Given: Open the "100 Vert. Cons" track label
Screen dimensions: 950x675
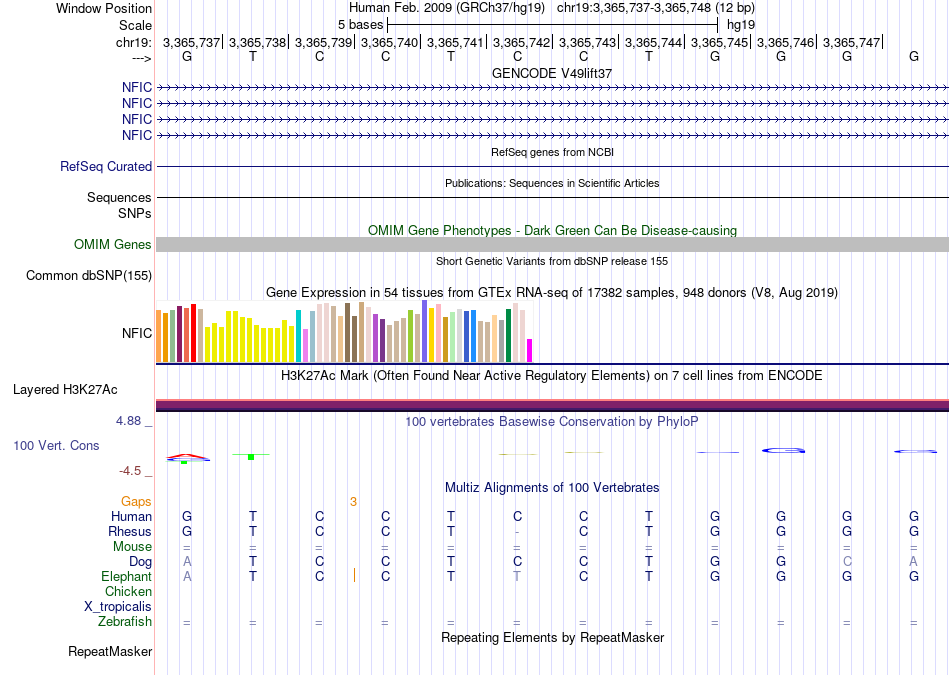Looking at the screenshot, I should tap(56, 445).
